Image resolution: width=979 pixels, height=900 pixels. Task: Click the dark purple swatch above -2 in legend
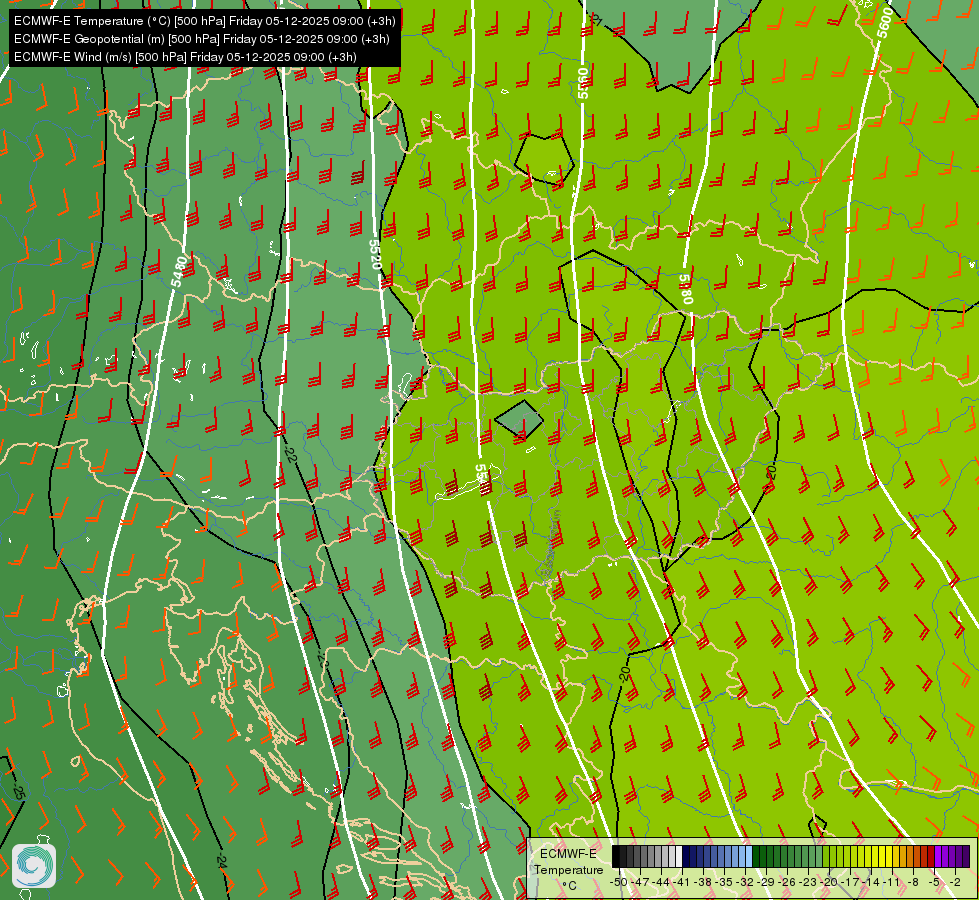pyautogui.click(x=967, y=856)
